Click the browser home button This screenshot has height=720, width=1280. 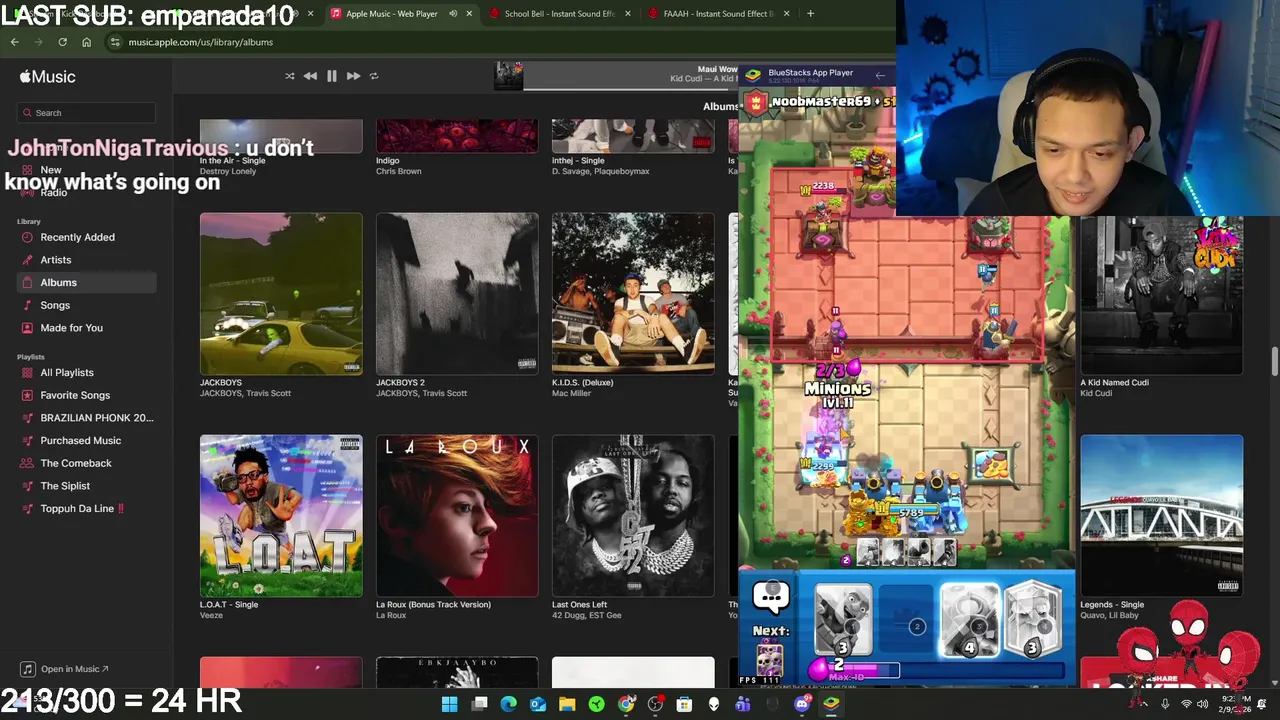(x=86, y=42)
